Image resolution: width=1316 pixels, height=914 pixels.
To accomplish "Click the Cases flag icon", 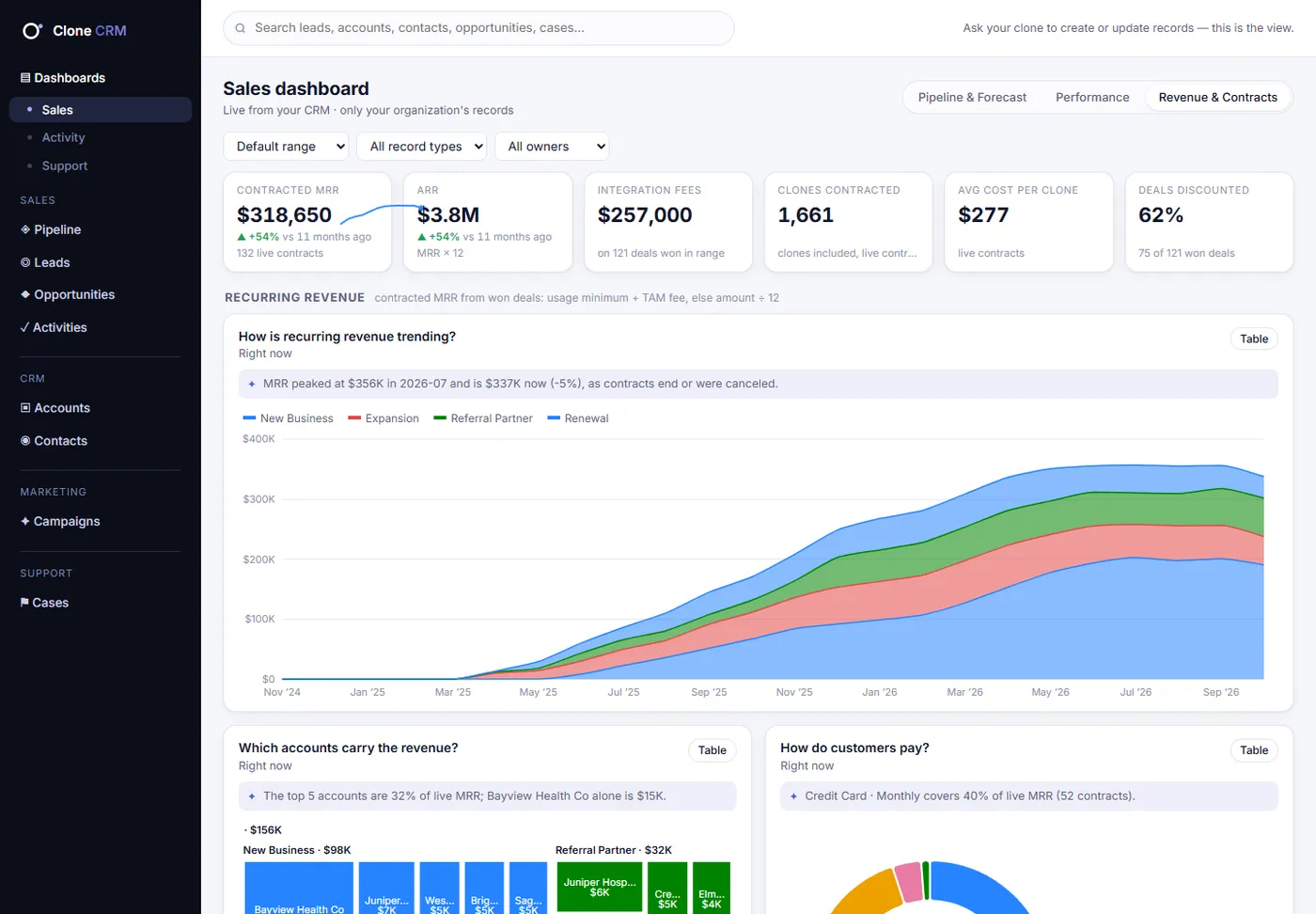I will pos(24,603).
